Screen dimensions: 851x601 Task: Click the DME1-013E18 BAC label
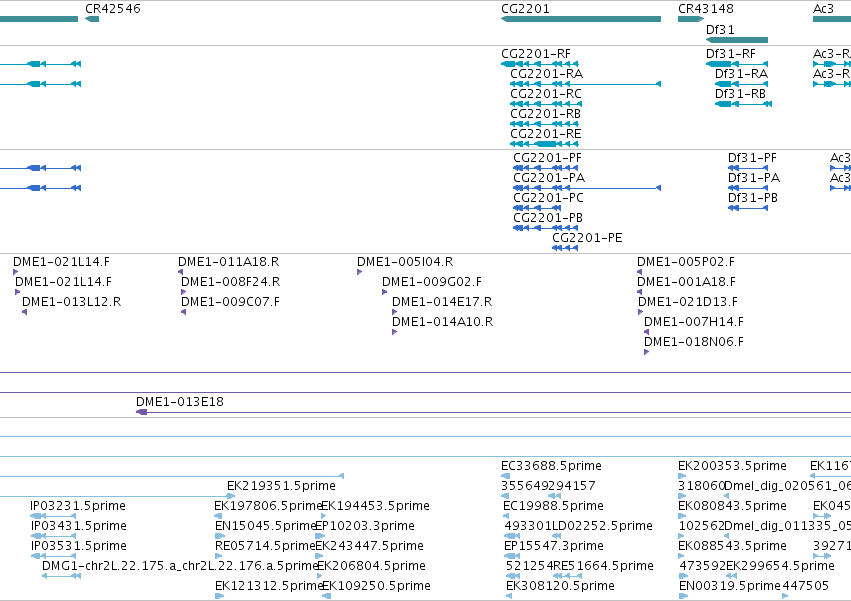coord(180,402)
